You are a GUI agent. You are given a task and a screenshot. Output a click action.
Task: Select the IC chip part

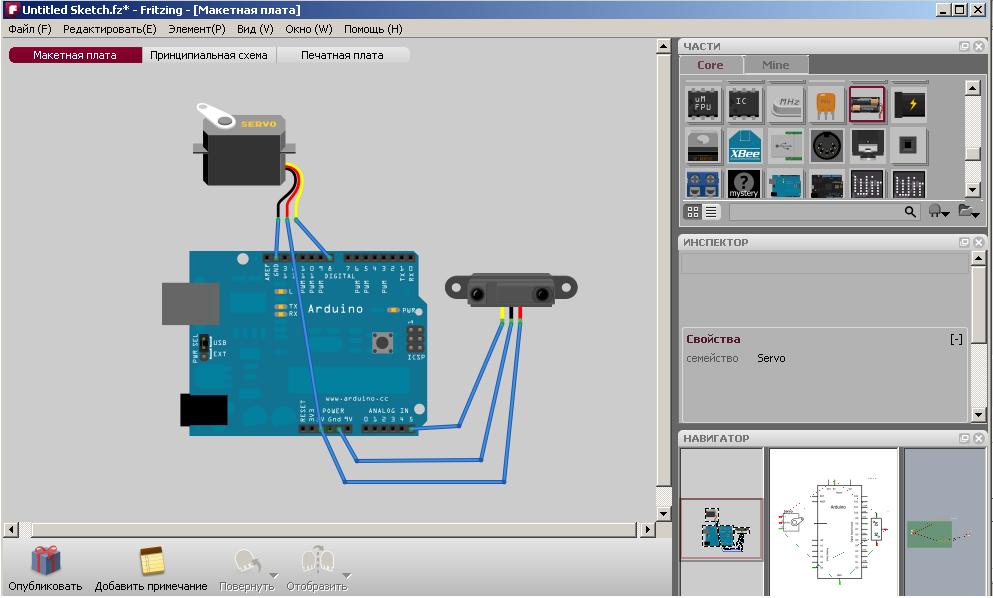pos(744,103)
